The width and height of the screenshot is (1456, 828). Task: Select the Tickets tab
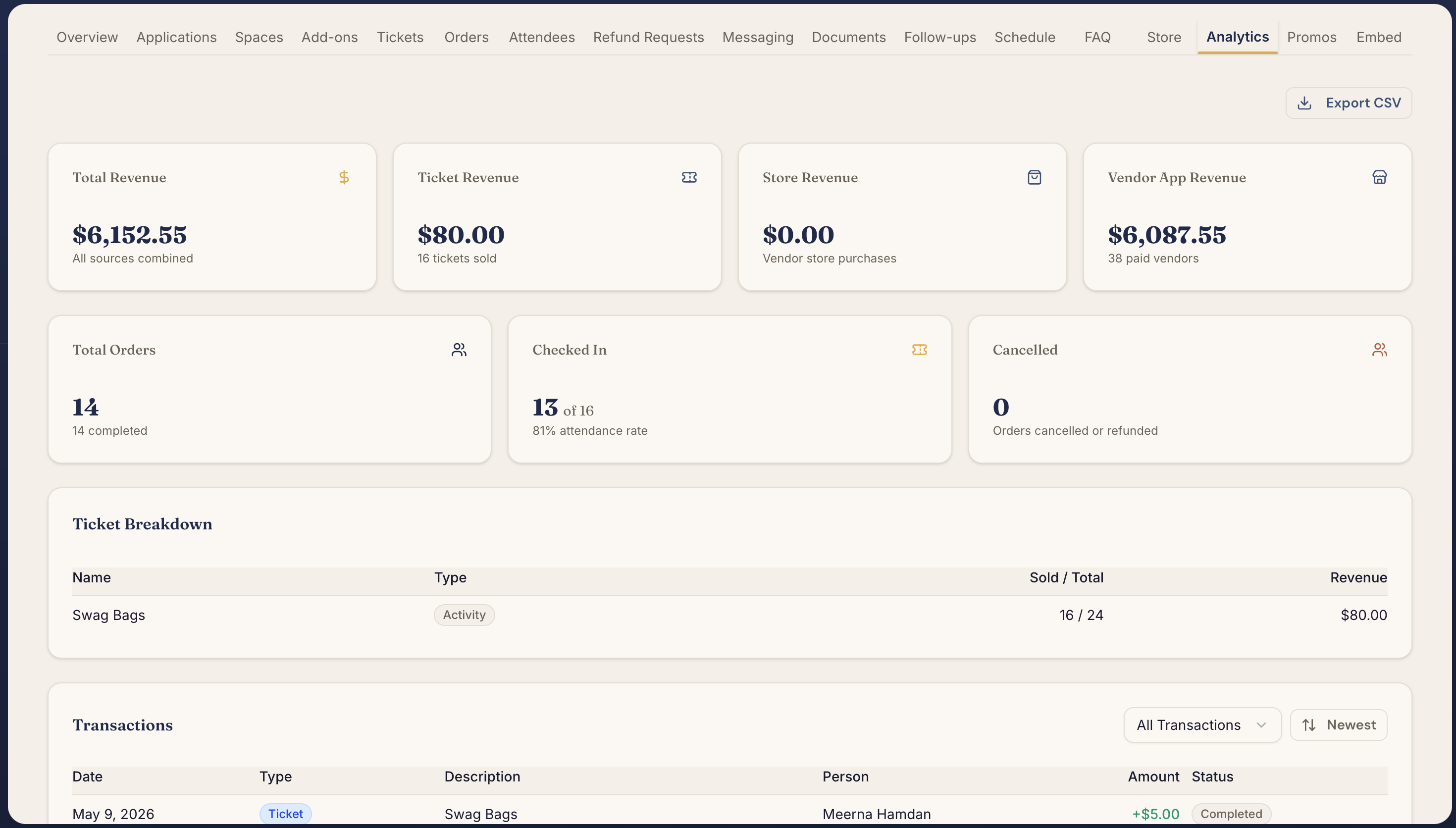point(400,38)
